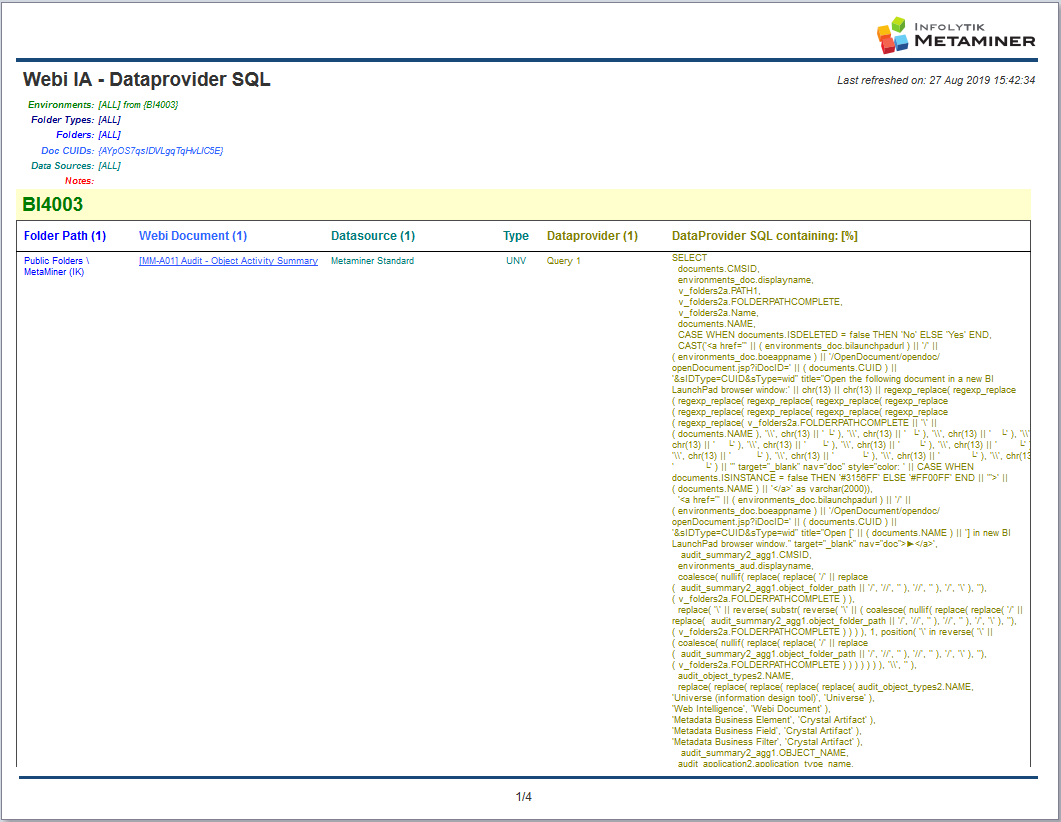This screenshot has width=1061, height=822.
Task: Select the Public Folders \ MetaMiner (IK) cell
Action: point(57,266)
